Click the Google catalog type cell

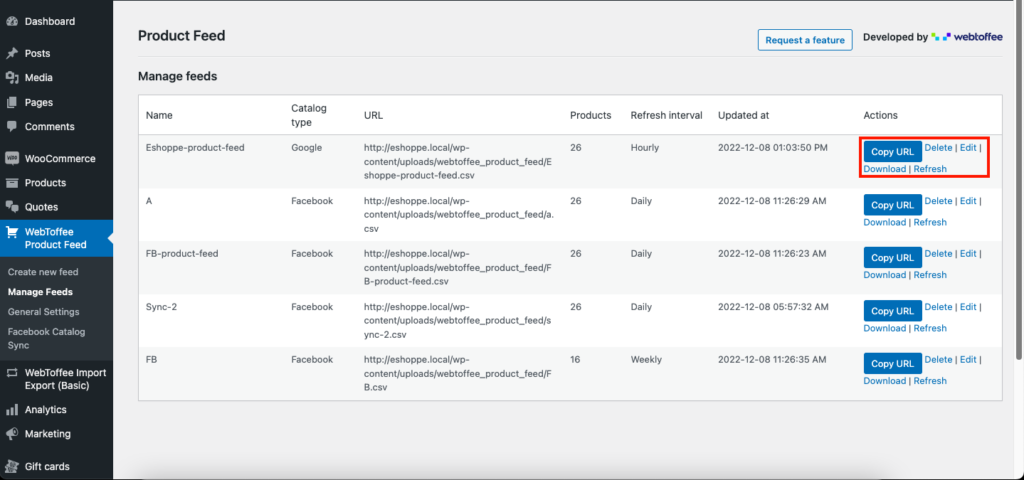[x=306, y=148]
